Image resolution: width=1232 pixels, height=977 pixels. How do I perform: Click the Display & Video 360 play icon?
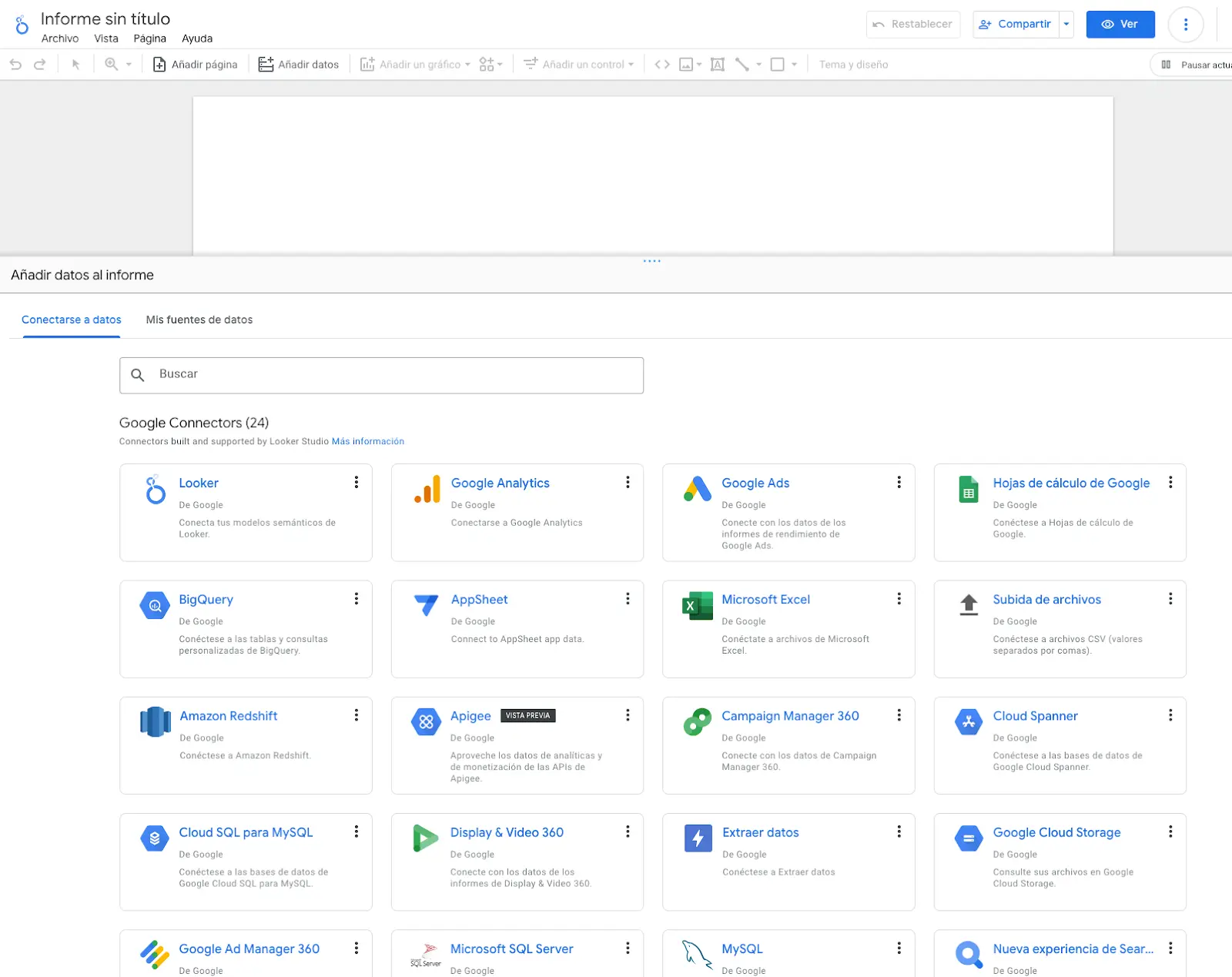426,838
